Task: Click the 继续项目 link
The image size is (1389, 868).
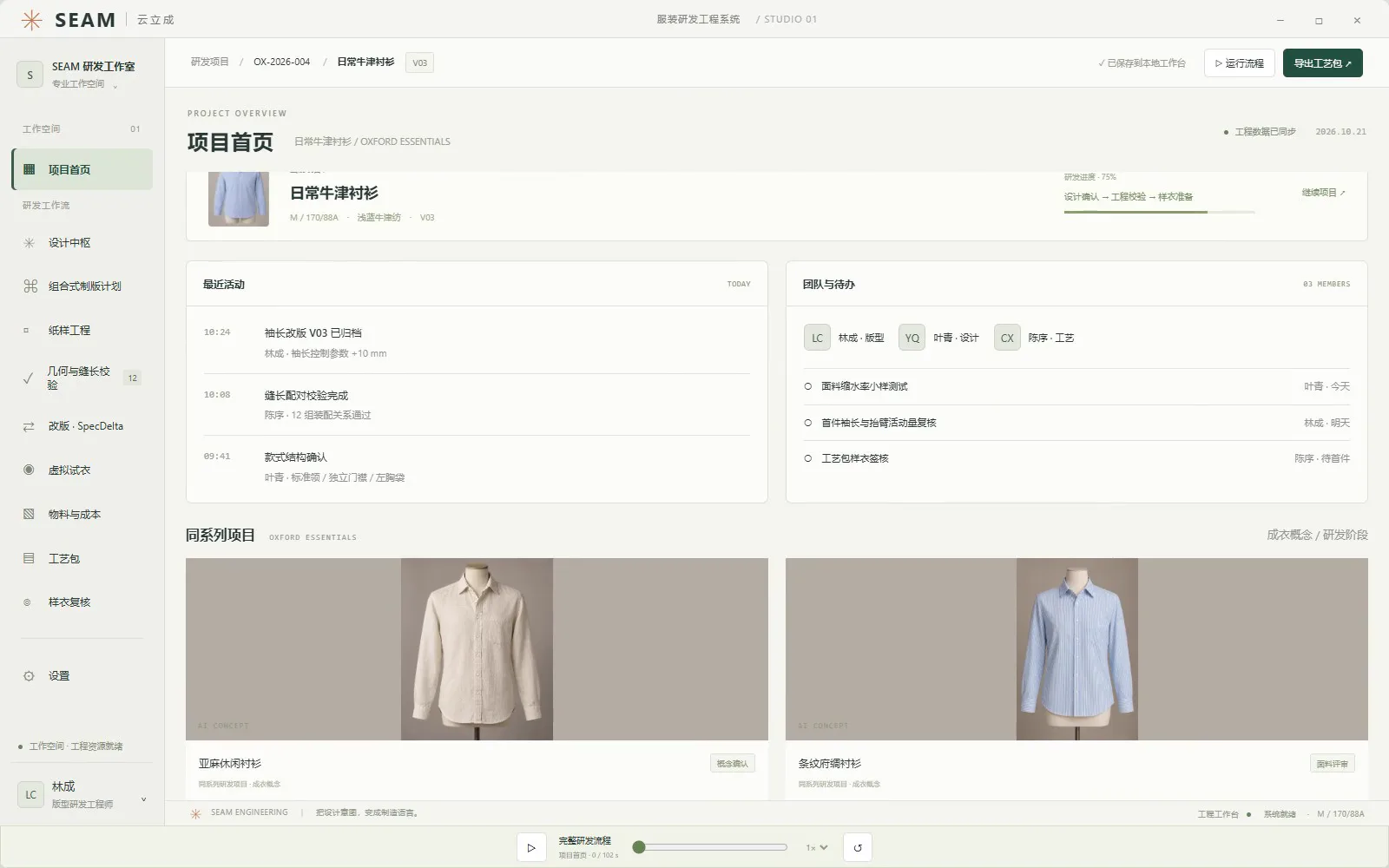Action: [1323, 193]
